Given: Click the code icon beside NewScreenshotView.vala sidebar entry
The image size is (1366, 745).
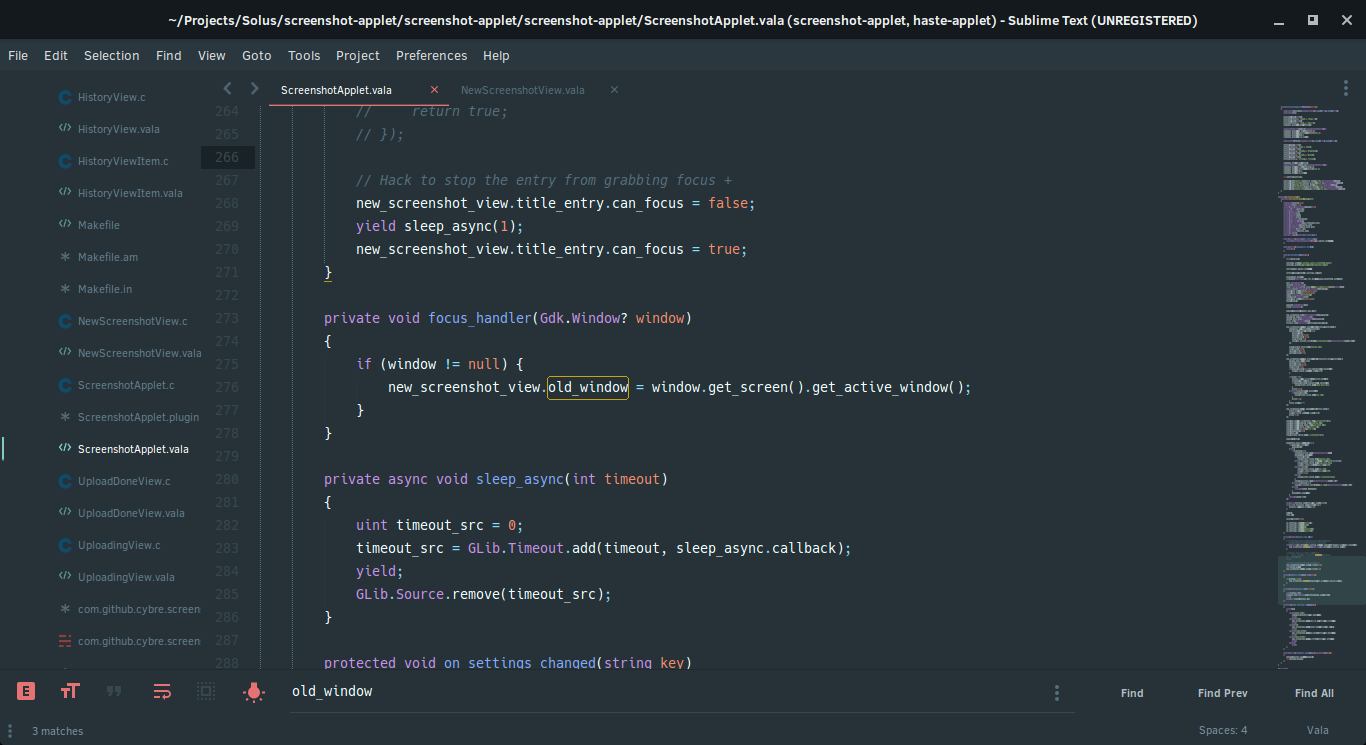Looking at the screenshot, I should tap(65, 353).
